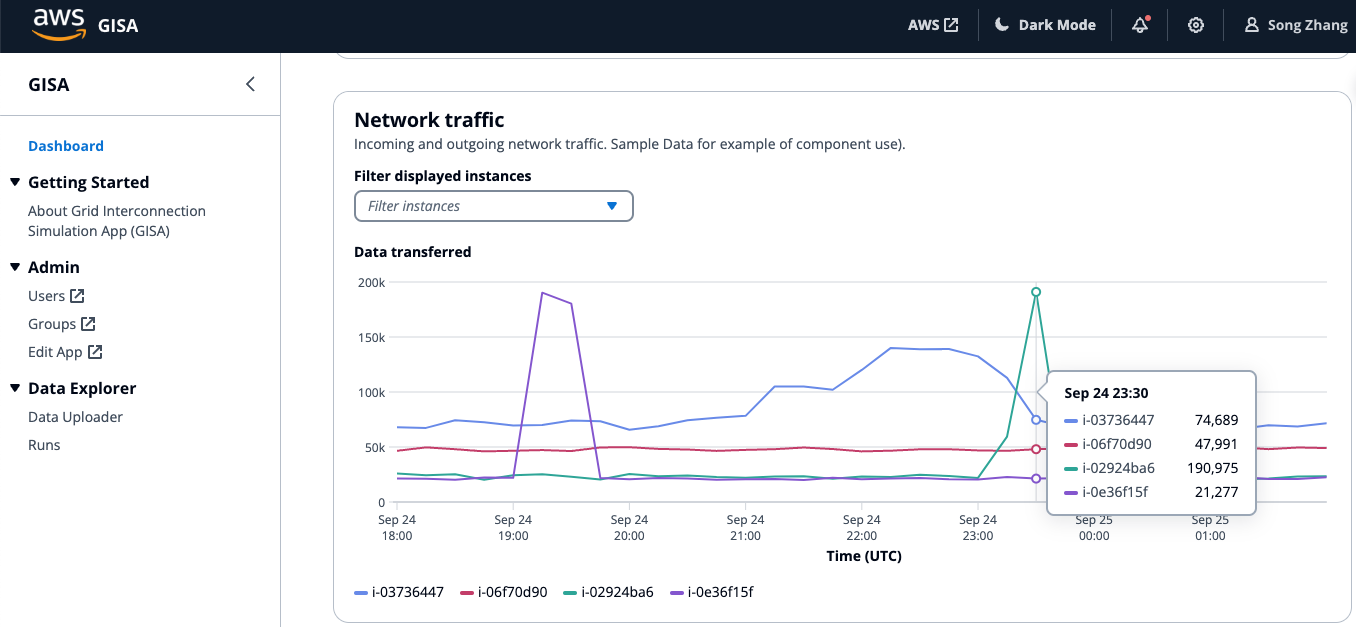Collapse the GISA sidebar panel
Screen dimensions: 1356x627
click(249, 84)
